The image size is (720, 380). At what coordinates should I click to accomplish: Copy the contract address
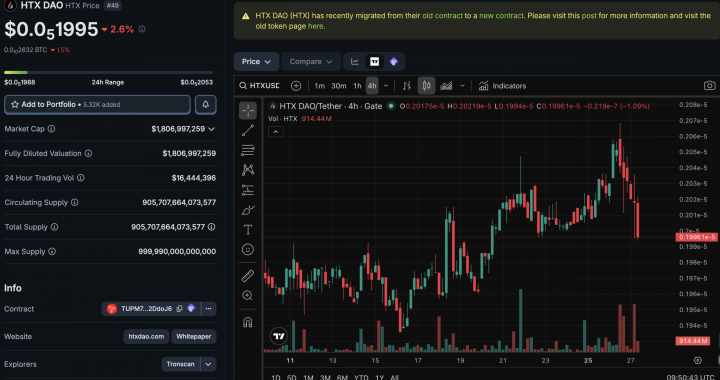(x=180, y=309)
